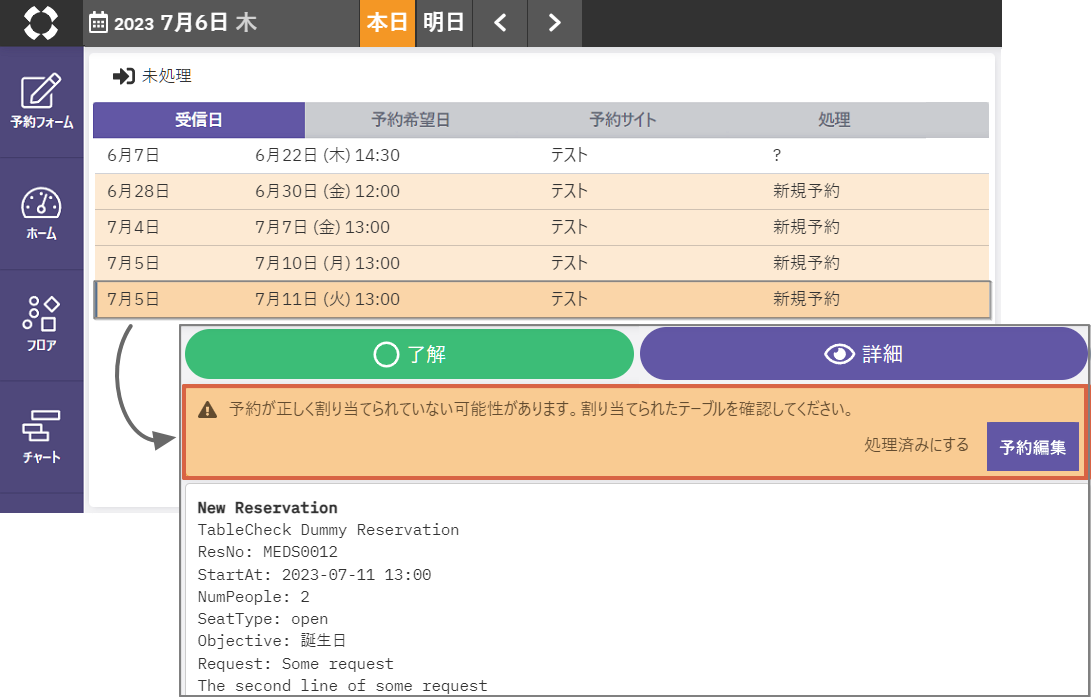
Task: Click the 処理済みにする link
Action: click(916, 445)
